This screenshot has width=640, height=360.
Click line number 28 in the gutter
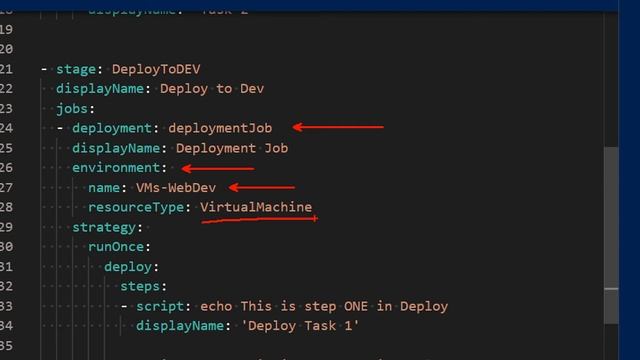tap(6, 207)
